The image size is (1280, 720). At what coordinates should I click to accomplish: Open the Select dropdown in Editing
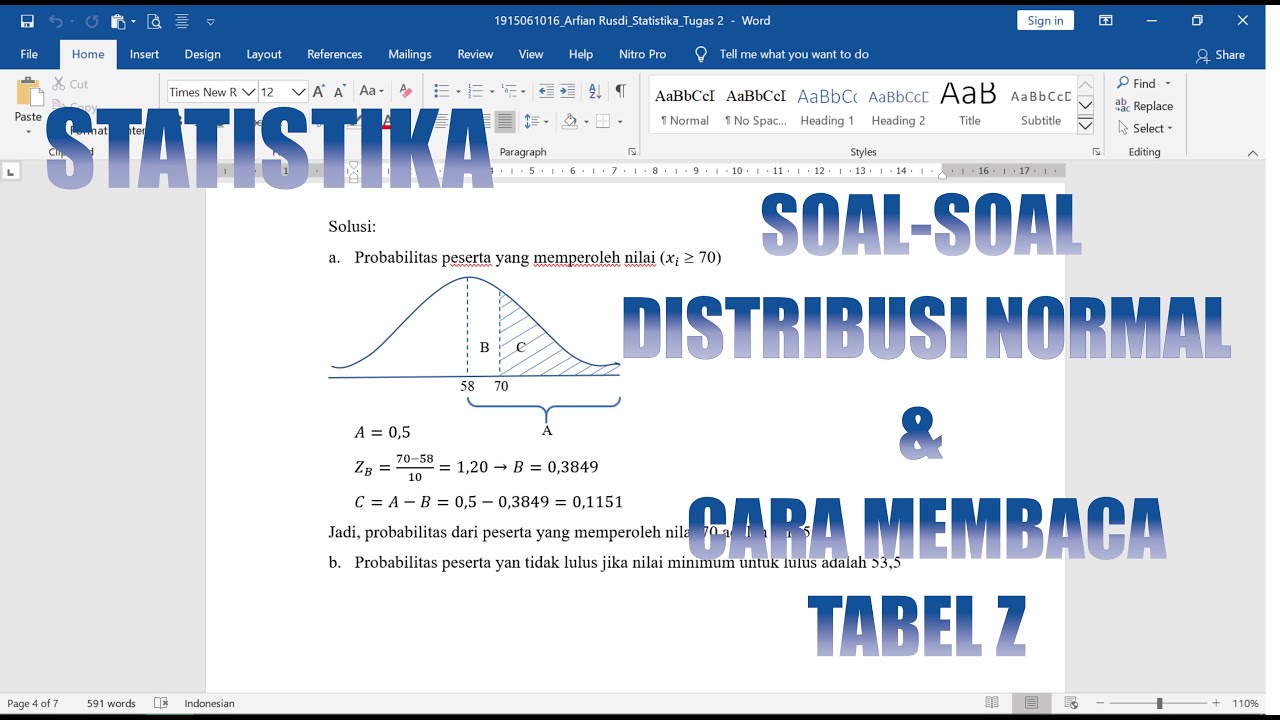(1145, 128)
